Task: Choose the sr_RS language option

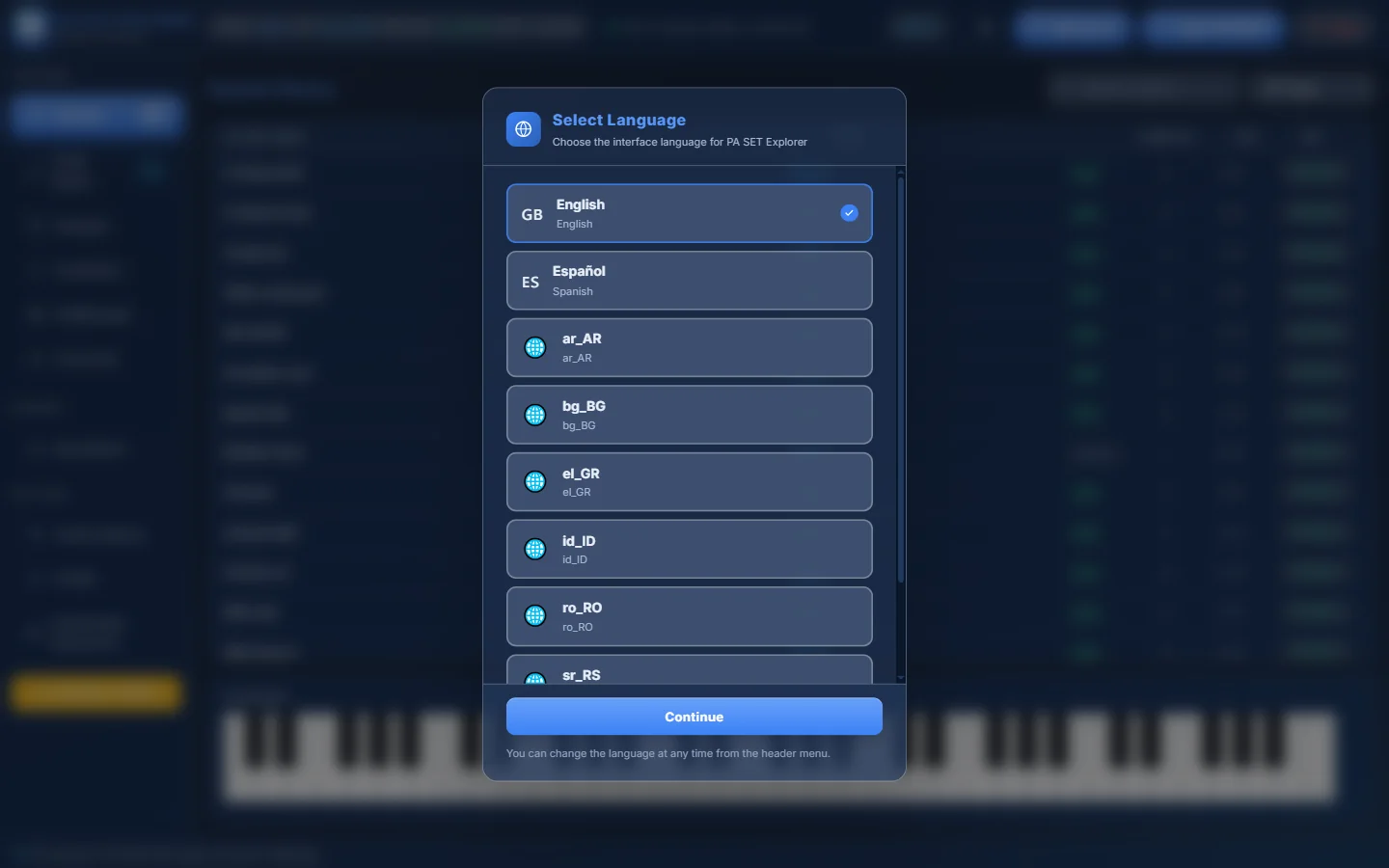Action: pyautogui.click(x=690, y=669)
